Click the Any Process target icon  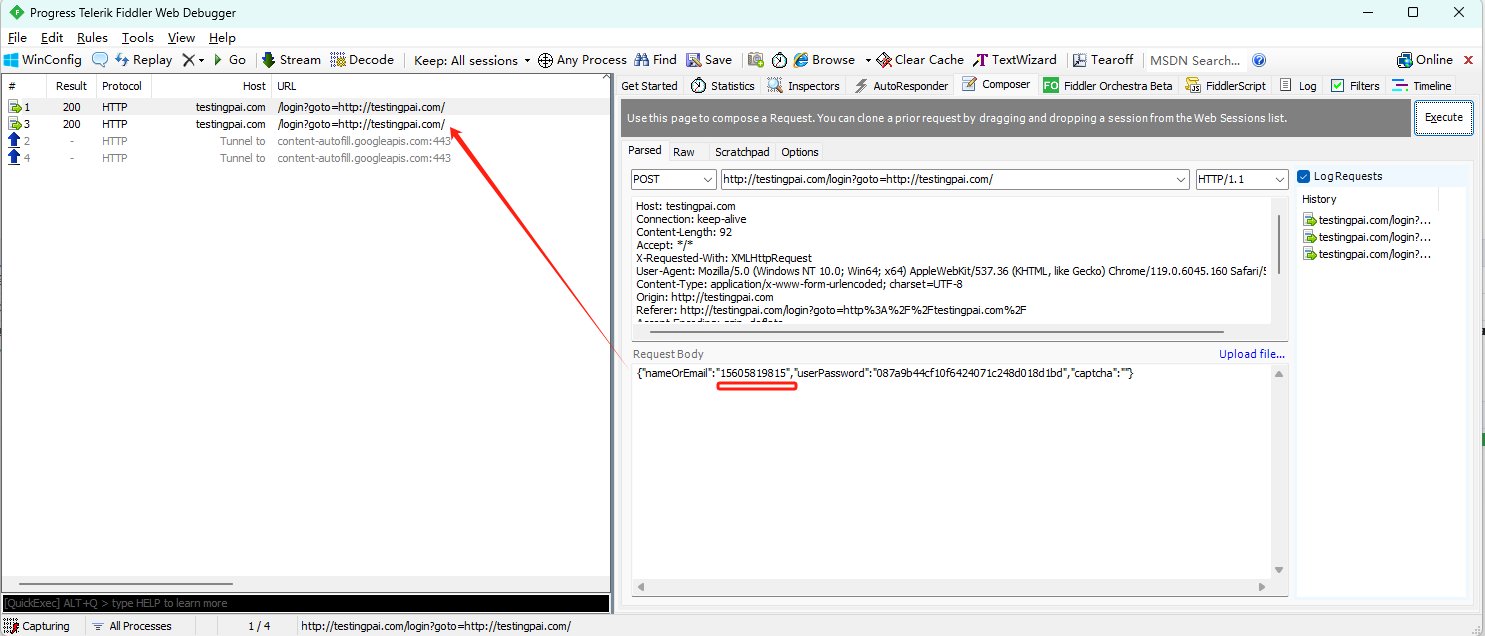(x=546, y=60)
